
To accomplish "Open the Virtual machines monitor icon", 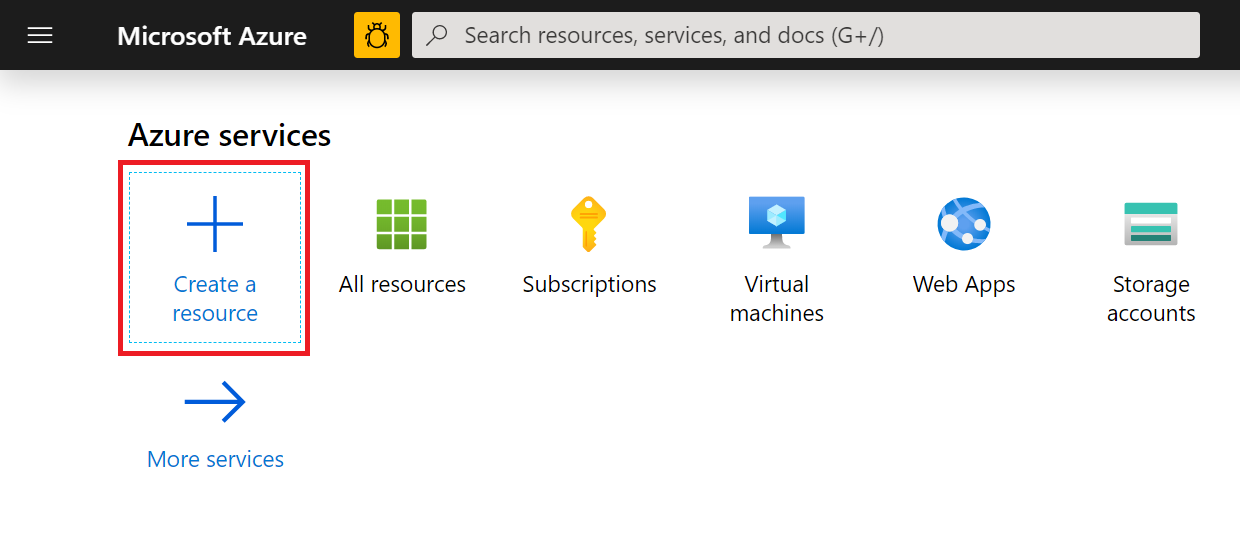I will click(777, 222).
